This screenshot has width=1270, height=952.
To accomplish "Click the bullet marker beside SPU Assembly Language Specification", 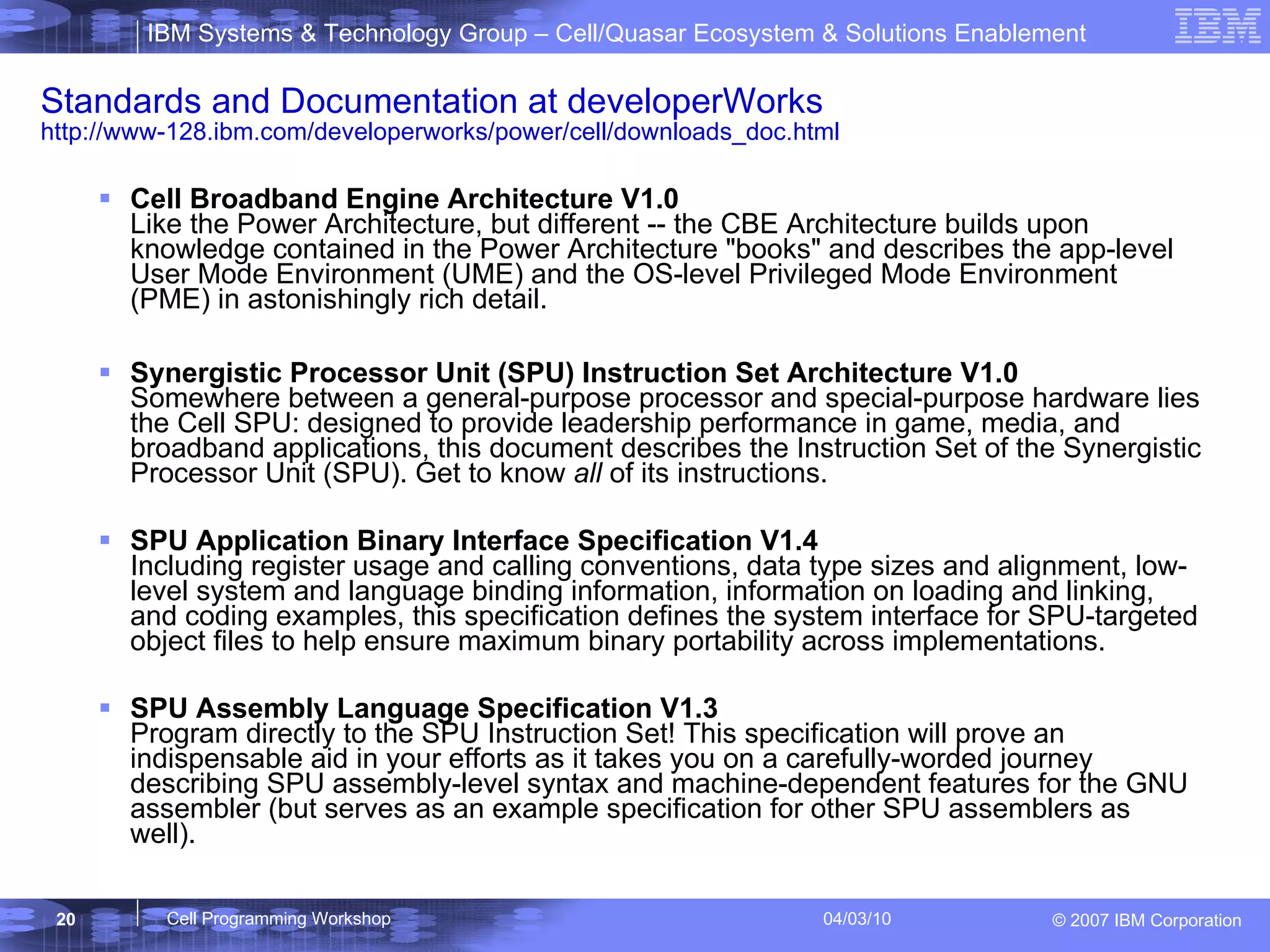I will click(x=105, y=707).
